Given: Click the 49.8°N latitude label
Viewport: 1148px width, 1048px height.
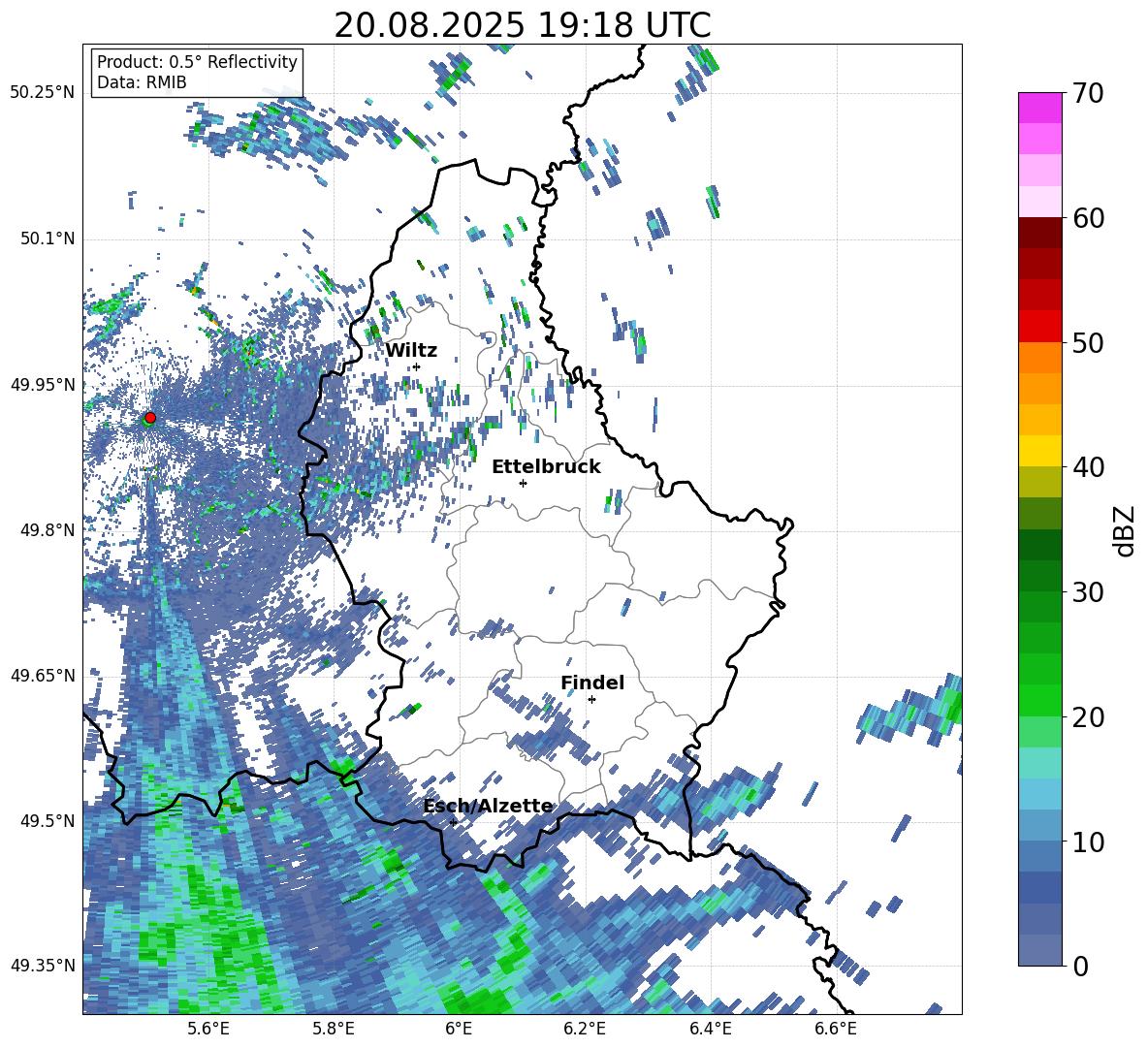Looking at the screenshot, I should (x=47, y=530).
